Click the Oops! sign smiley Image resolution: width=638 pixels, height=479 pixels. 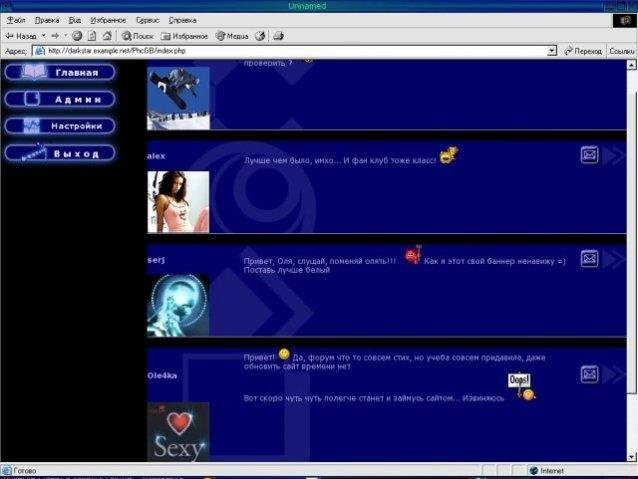[522, 387]
